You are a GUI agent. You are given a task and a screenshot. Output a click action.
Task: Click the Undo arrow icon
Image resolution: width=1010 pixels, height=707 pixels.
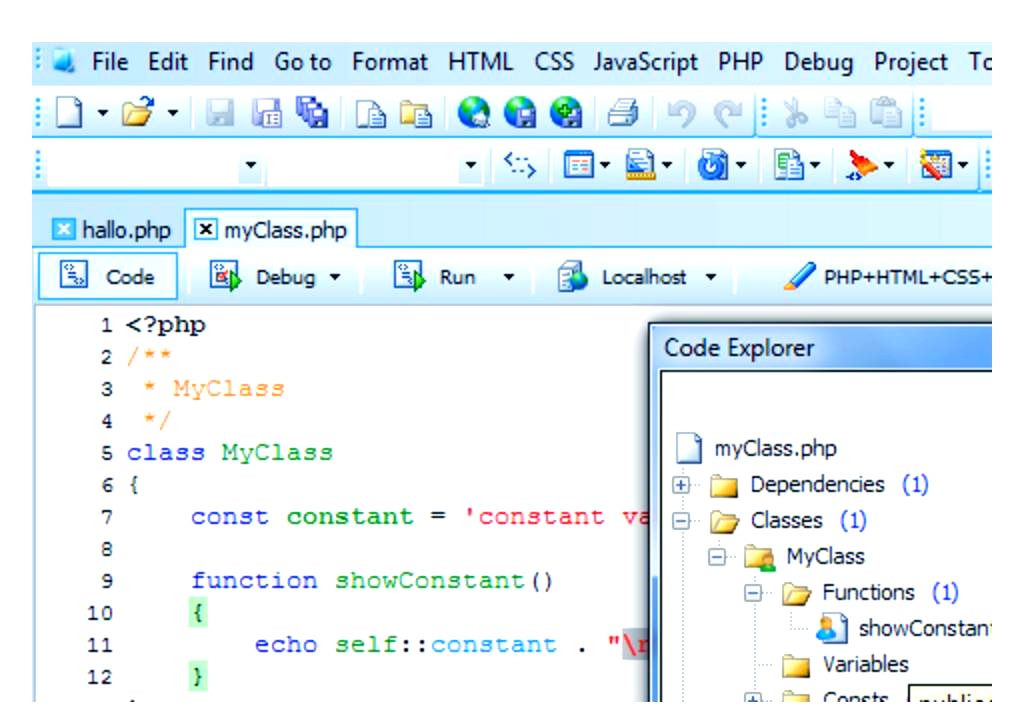coord(681,114)
